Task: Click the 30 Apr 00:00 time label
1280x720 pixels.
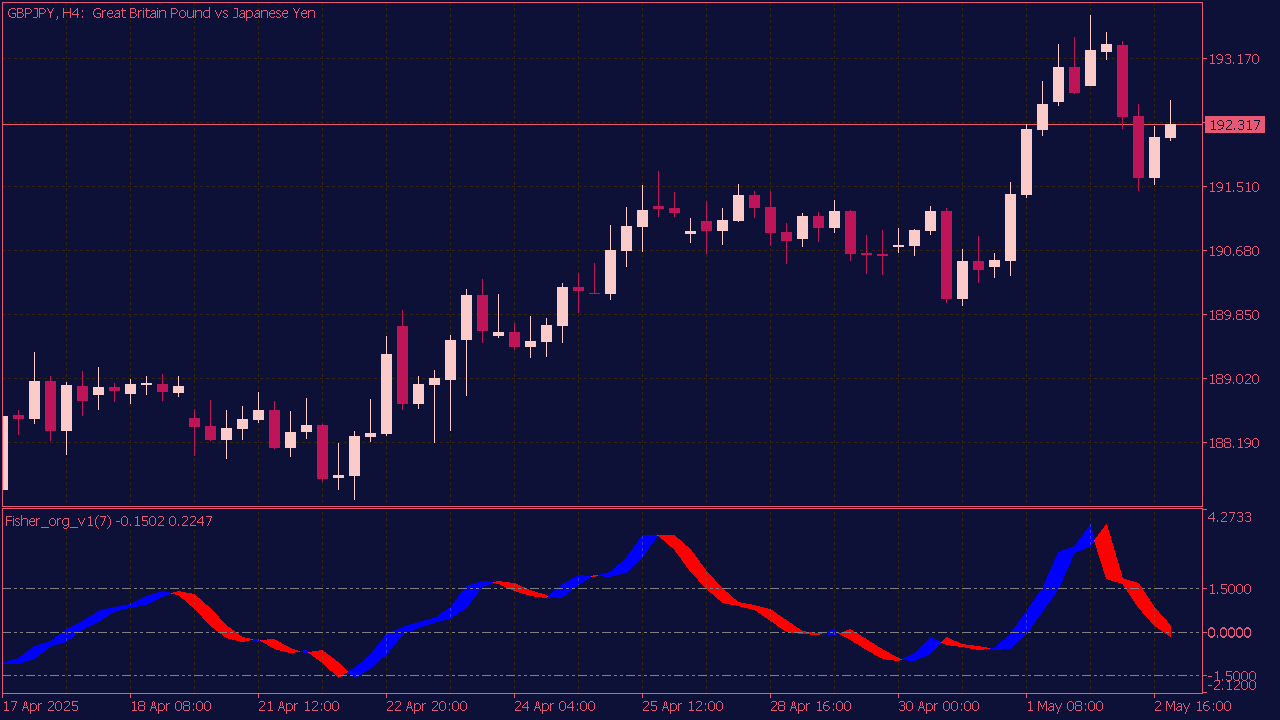Action: pos(939,706)
